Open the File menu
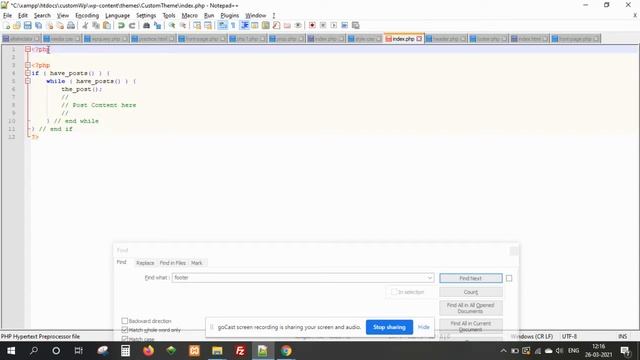 pos(7,16)
